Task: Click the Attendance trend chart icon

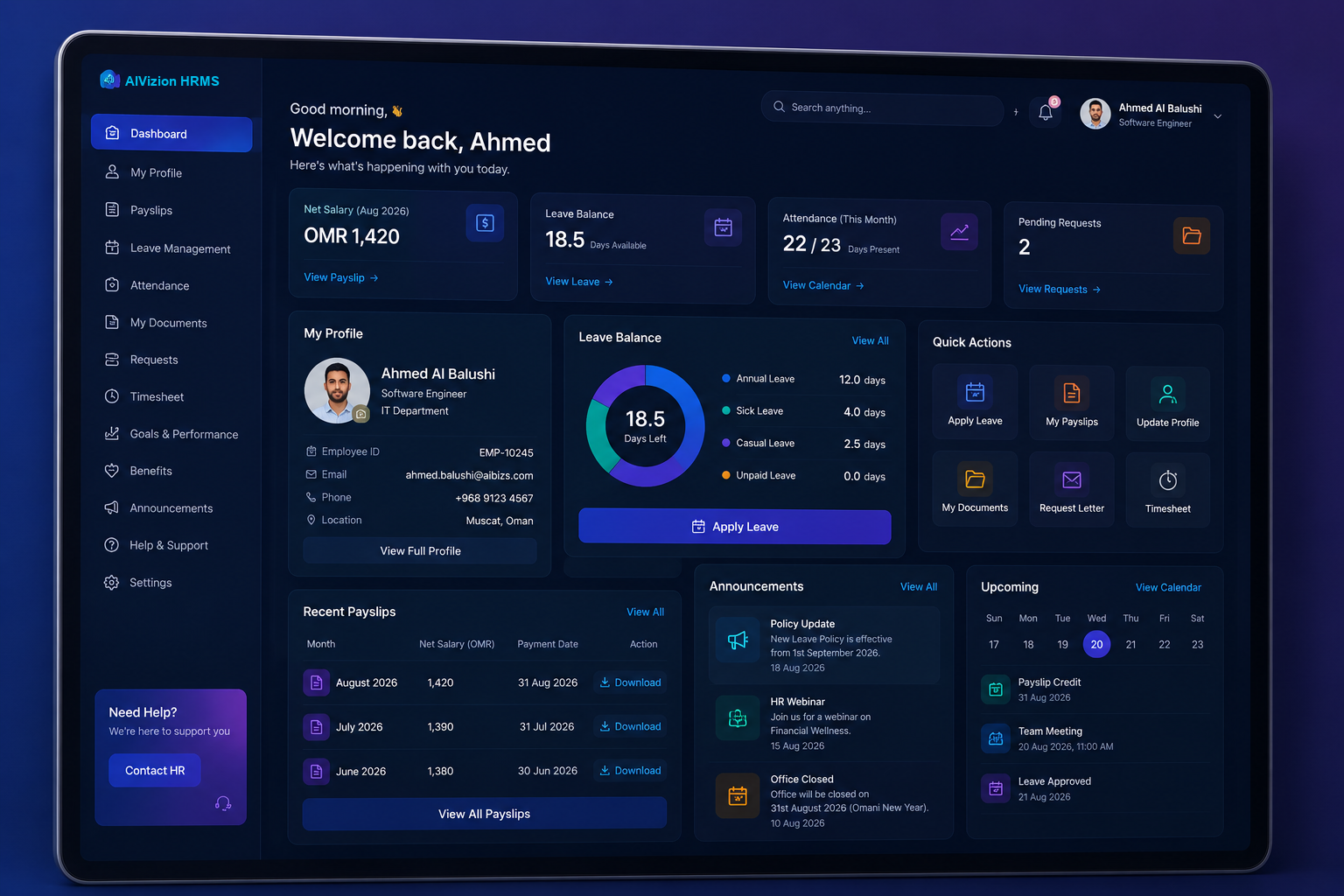Action: click(959, 232)
